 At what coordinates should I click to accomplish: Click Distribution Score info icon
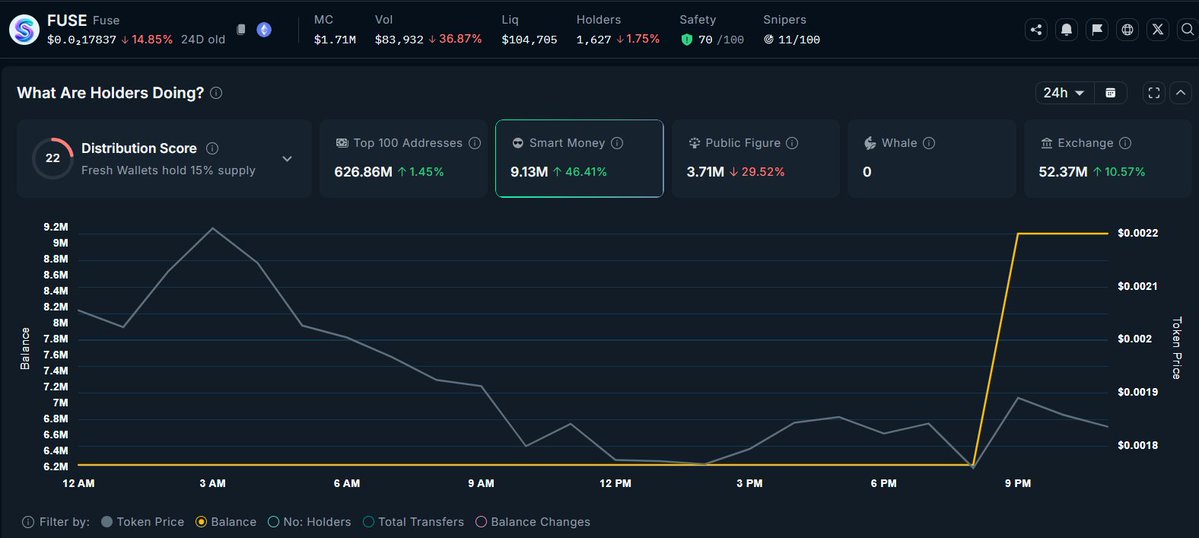pyautogui.click(x=213, y=148)
